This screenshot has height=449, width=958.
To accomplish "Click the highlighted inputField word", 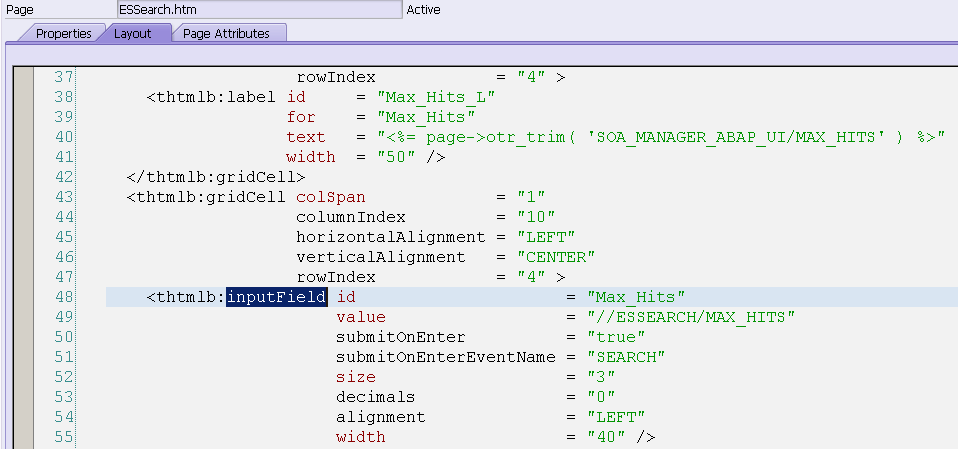I will click(x=277, y=297).
